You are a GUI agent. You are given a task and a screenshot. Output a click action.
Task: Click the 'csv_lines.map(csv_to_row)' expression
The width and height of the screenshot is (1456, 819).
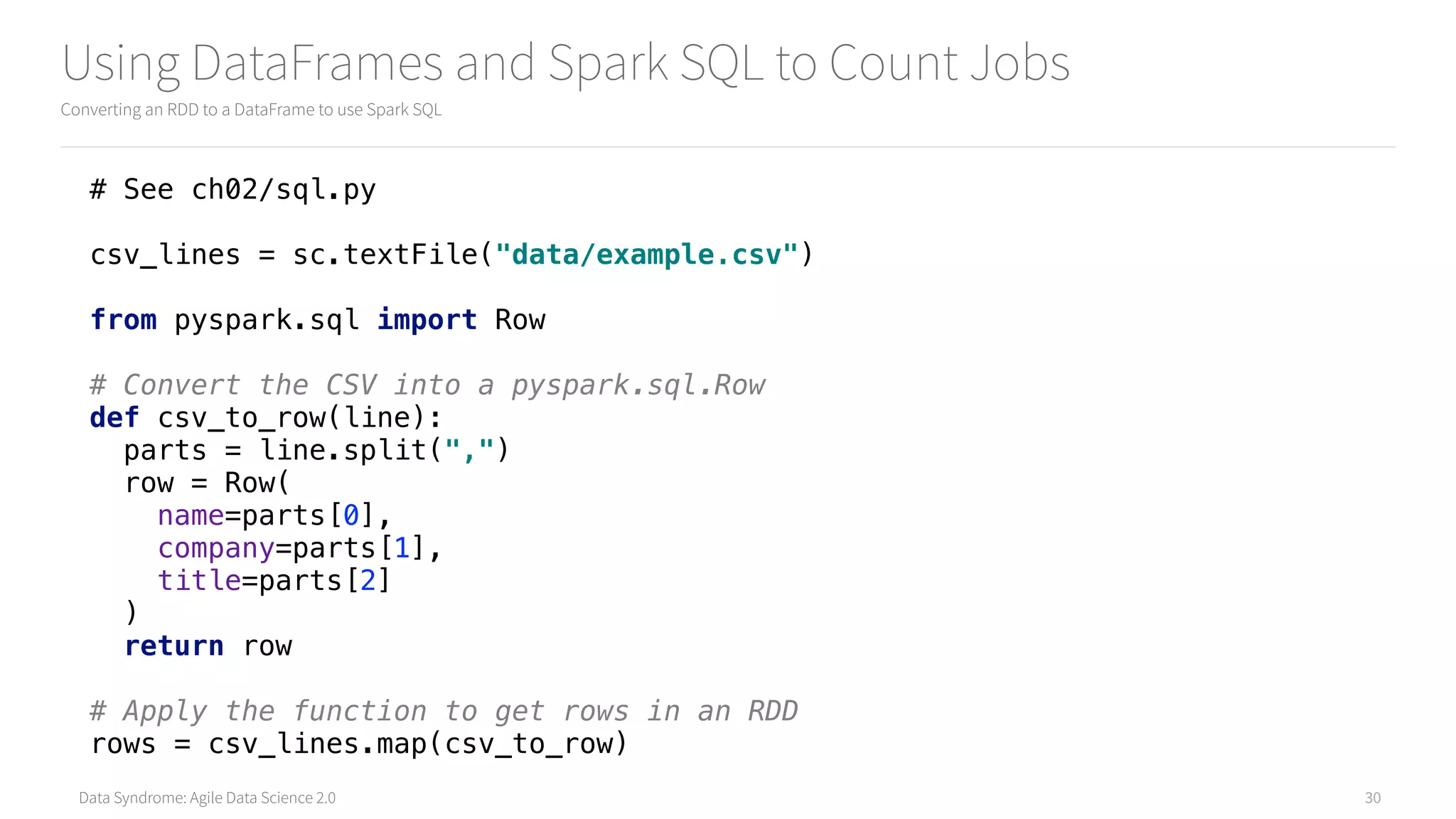pos(417,744)
